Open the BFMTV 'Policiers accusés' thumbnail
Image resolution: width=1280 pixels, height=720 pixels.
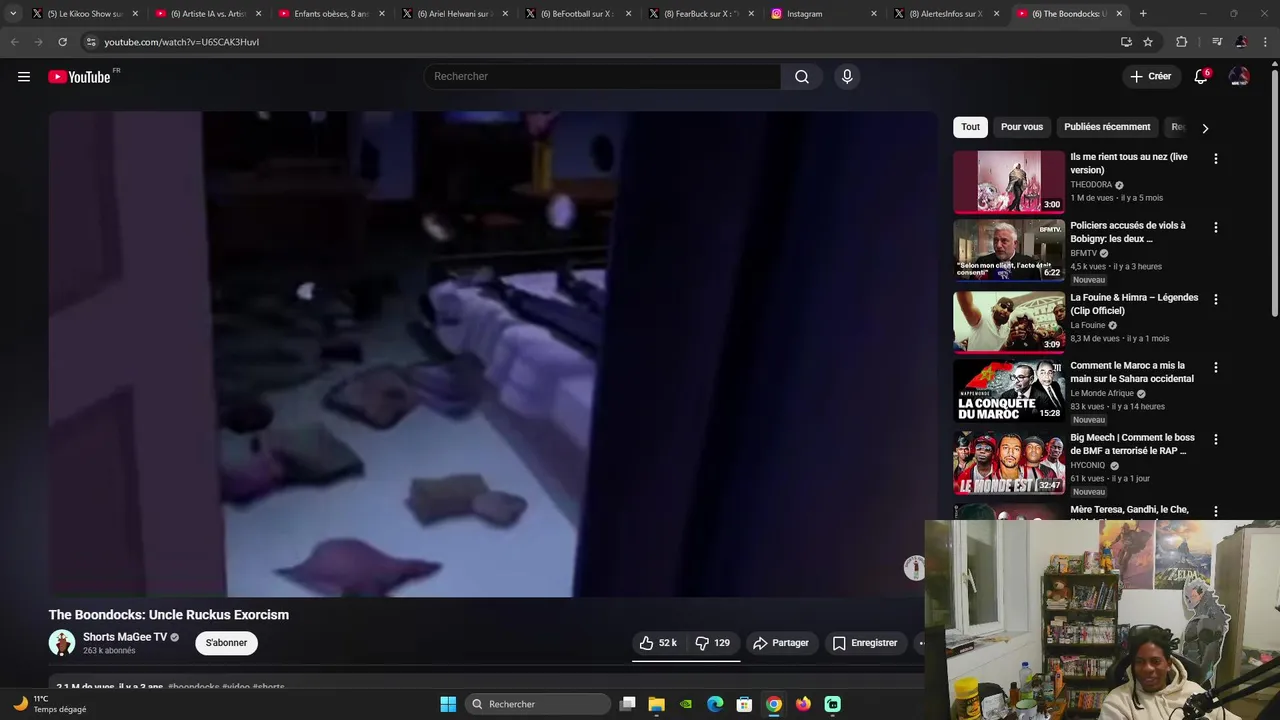click(x=1009, y=251)
